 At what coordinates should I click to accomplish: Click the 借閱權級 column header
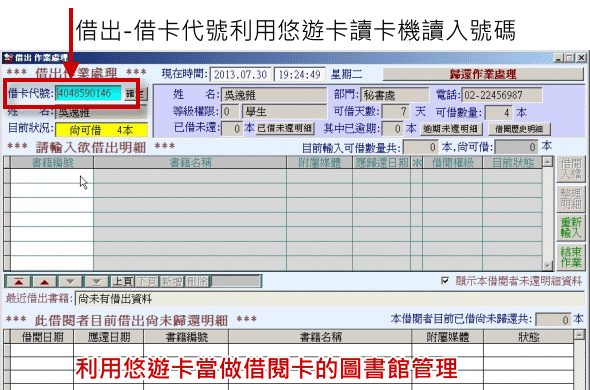coord(452,163)
